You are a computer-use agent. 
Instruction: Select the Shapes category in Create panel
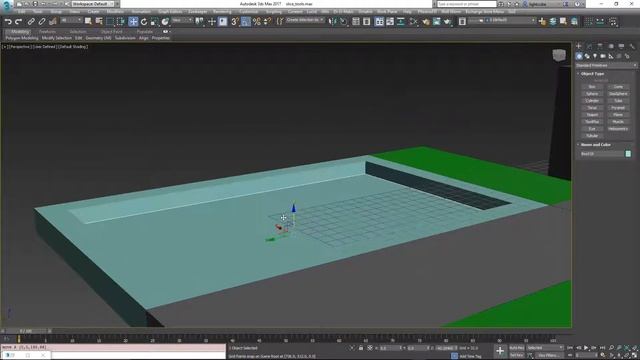[x=587, y=56]
